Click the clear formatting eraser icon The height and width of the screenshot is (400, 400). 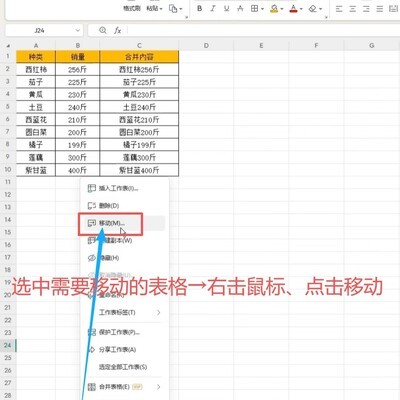pos(313,9)
